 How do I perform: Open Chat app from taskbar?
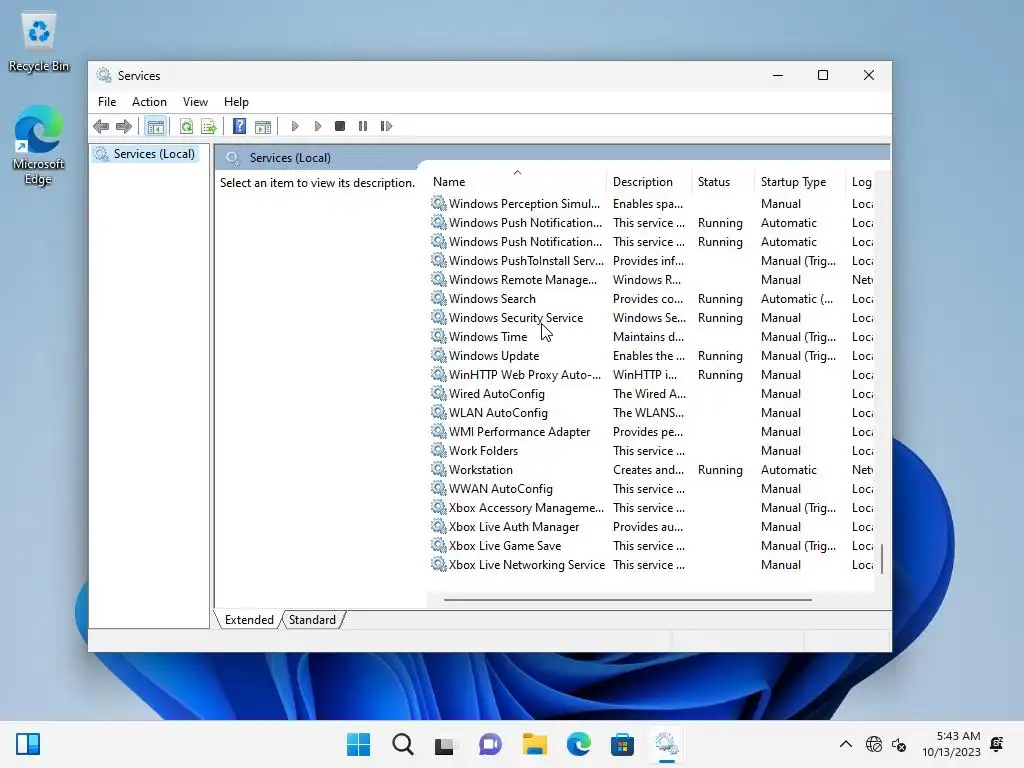tap(490, 744)
